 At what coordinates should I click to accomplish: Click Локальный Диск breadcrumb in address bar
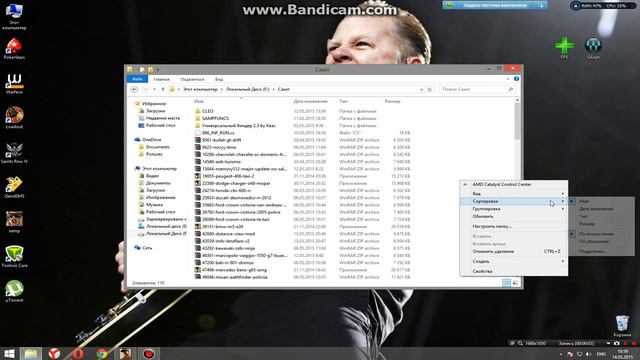pyautogui.click(x=248, y=89)
